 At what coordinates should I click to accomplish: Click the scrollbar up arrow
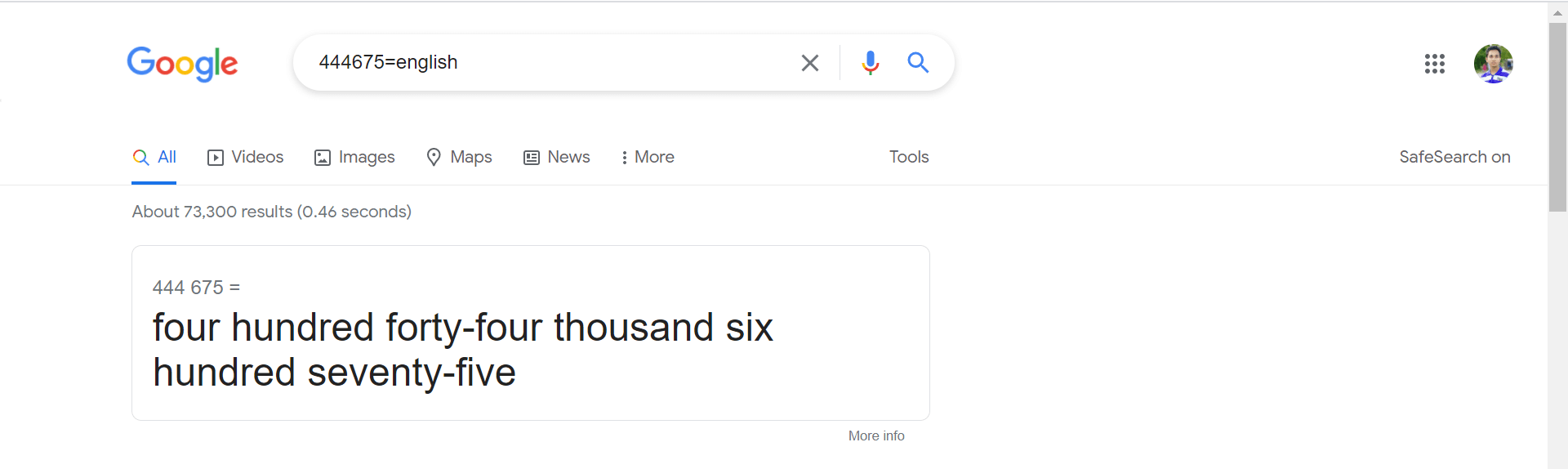coord(1557,13)
